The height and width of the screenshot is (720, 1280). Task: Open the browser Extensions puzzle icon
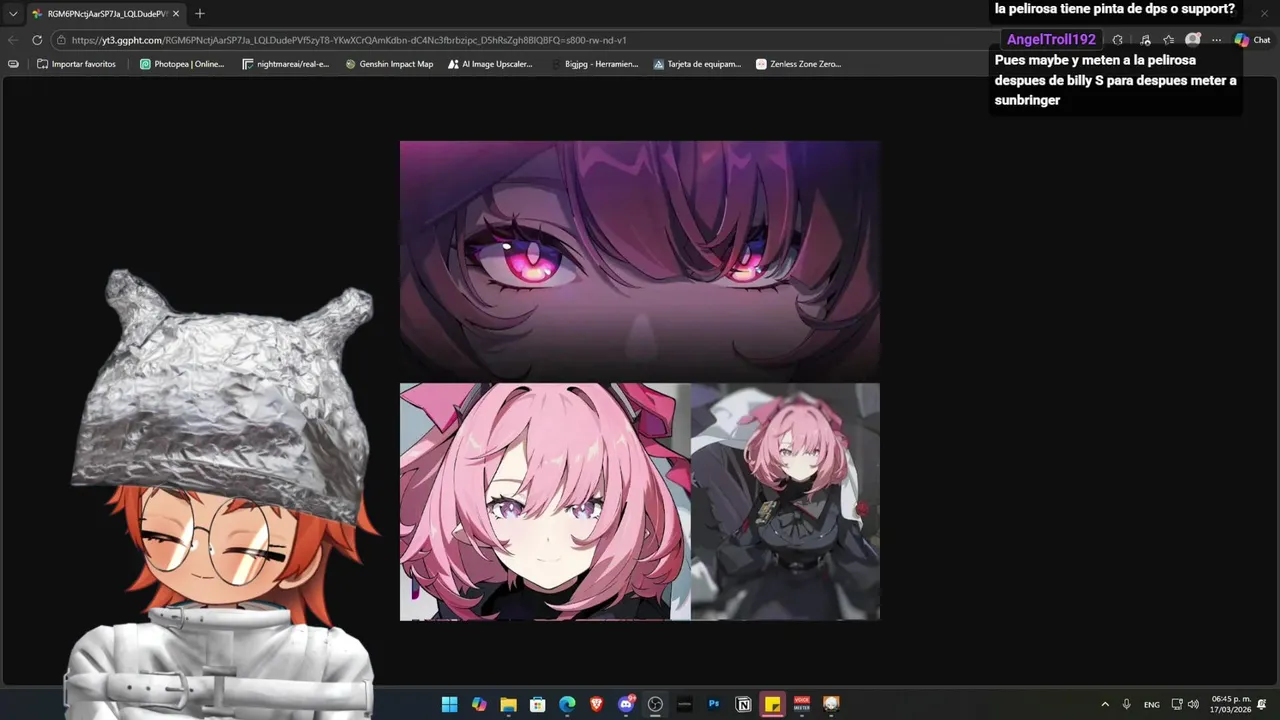1117,40
